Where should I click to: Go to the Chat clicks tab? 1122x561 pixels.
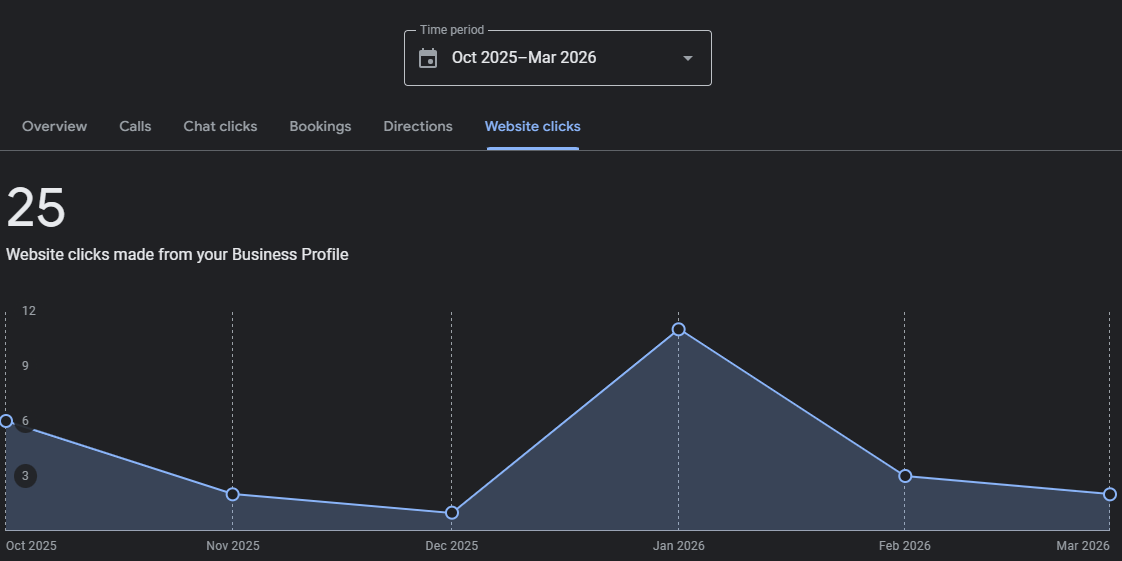(220, 126)
